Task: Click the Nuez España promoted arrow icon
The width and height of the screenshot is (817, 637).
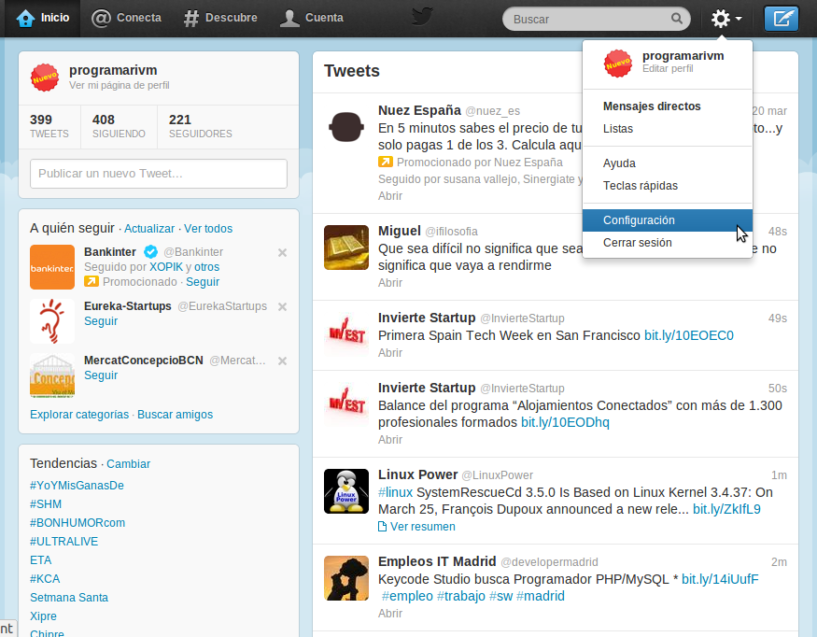Action: coord(386,162)
